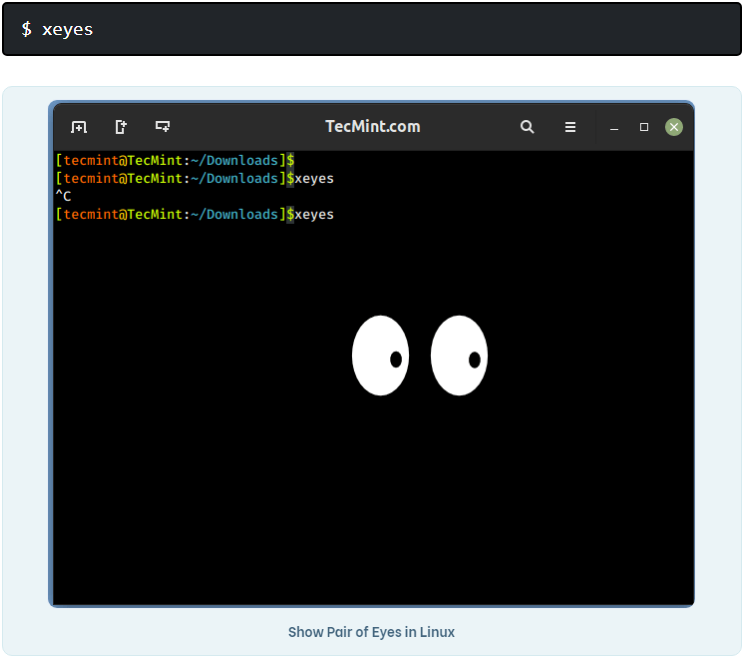This screenshot has width=746, height=660.
Task: Click the ^C line in terminal
Action: tap(63, 197)
